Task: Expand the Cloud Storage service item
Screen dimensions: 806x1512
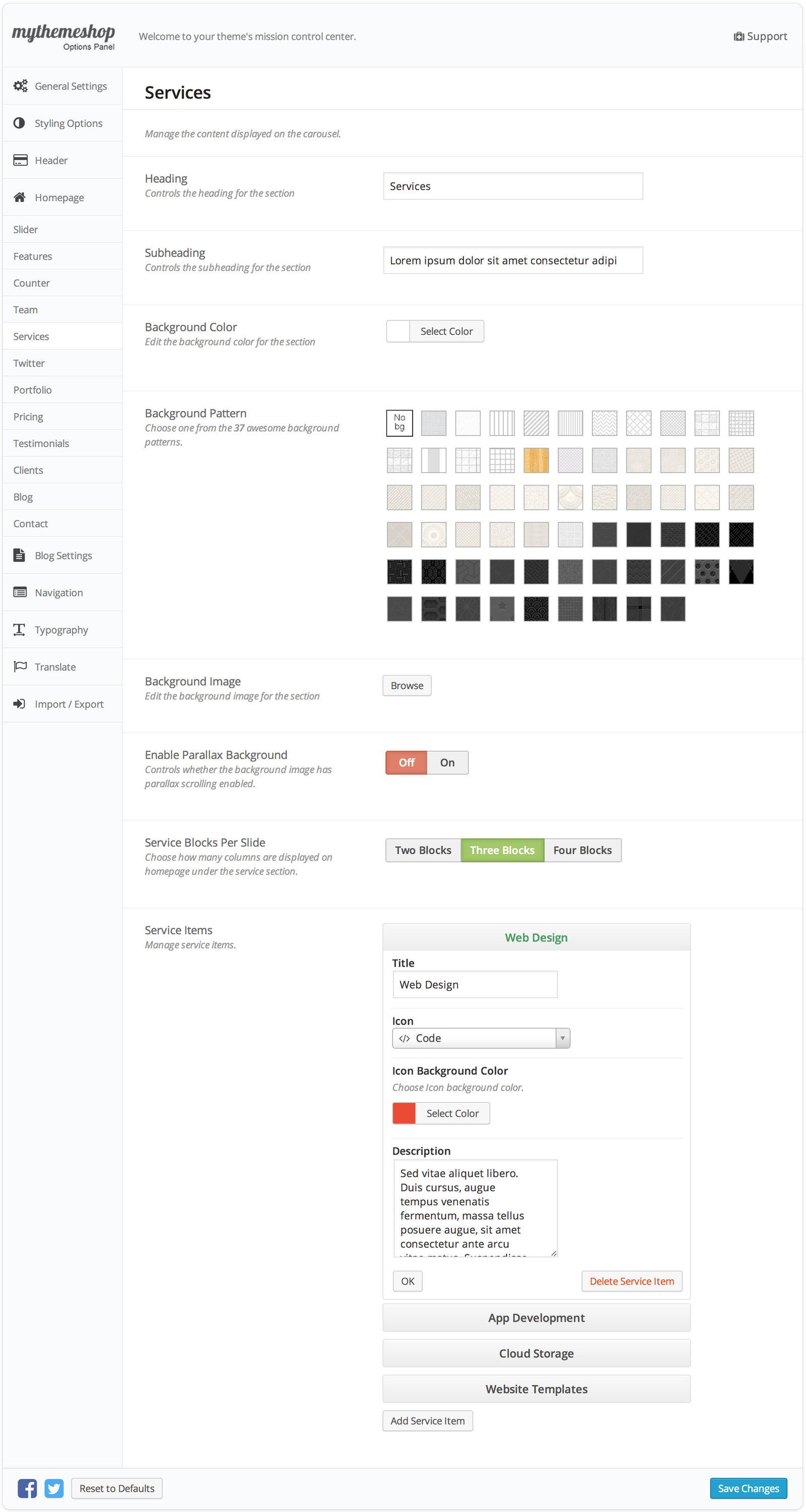Action: [x=536, y=1353]
